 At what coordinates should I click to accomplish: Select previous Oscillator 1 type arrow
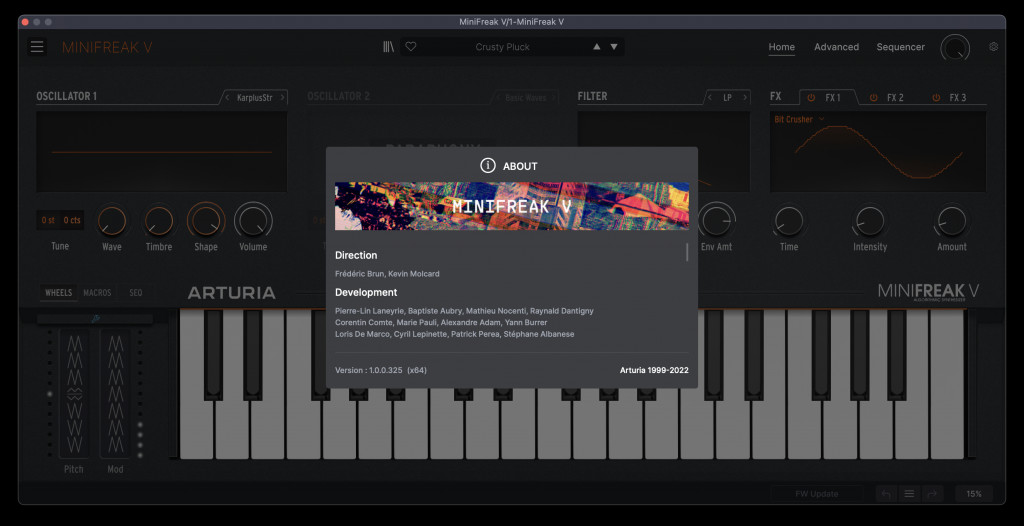227,97
